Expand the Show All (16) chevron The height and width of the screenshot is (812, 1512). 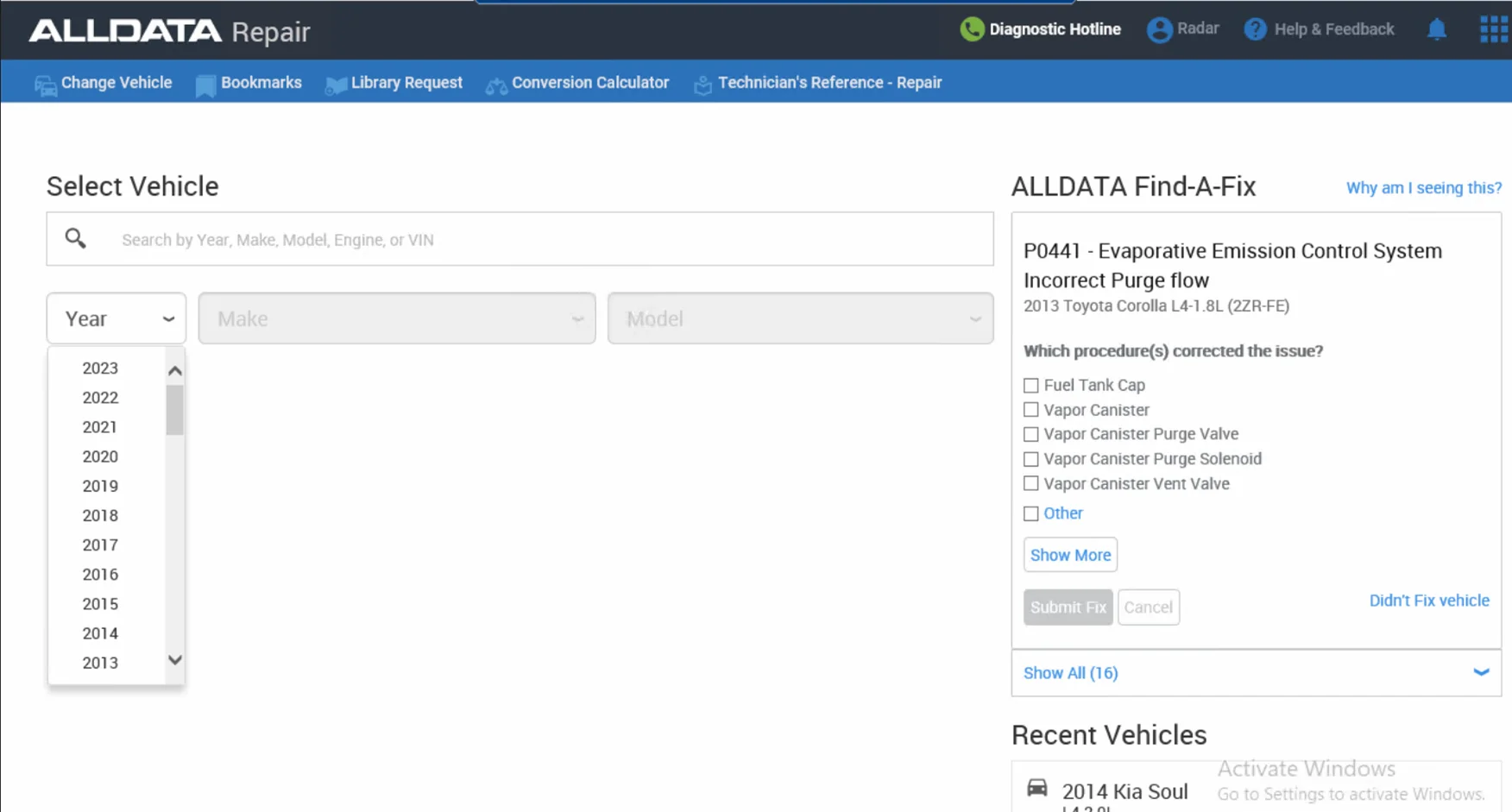coord(1481,672)
